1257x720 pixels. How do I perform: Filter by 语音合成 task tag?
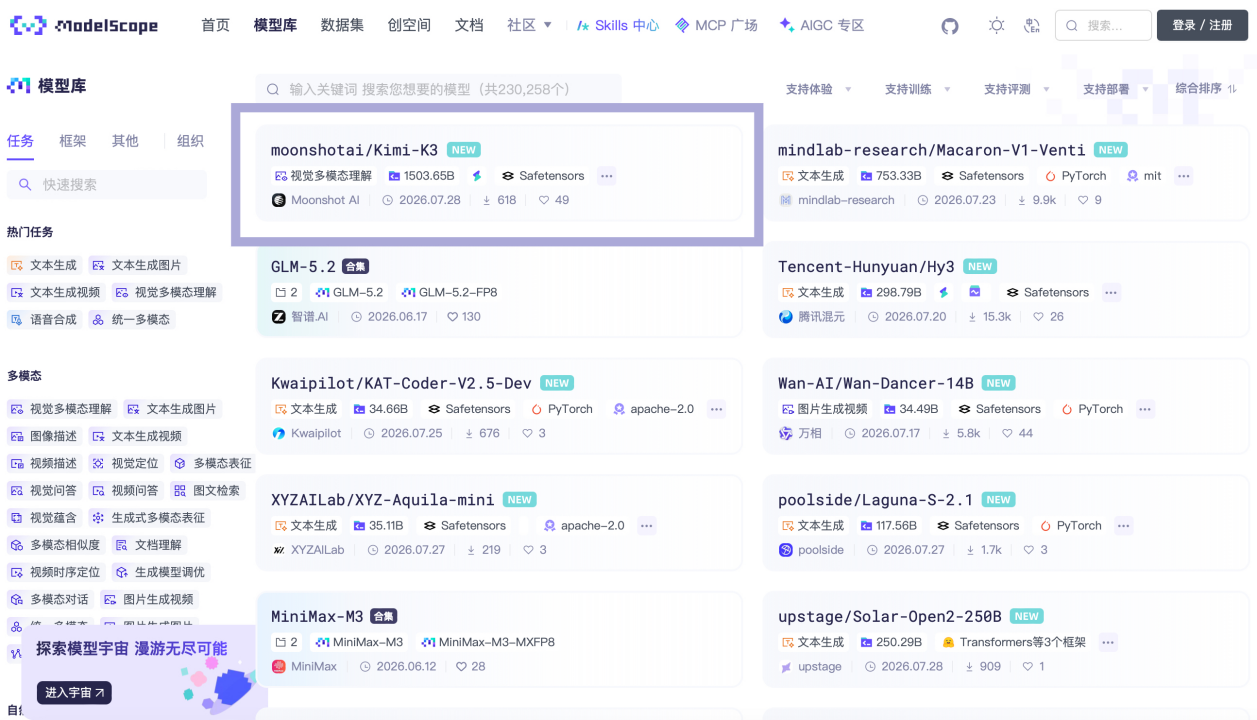pyautogui.click(x=42, y=319)
